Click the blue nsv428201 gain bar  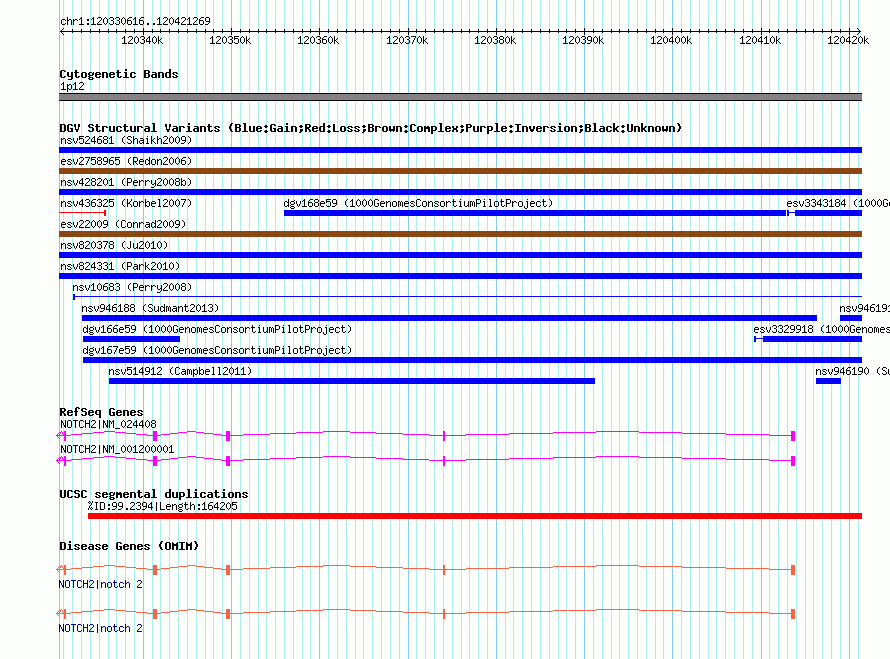click(460, 192)
